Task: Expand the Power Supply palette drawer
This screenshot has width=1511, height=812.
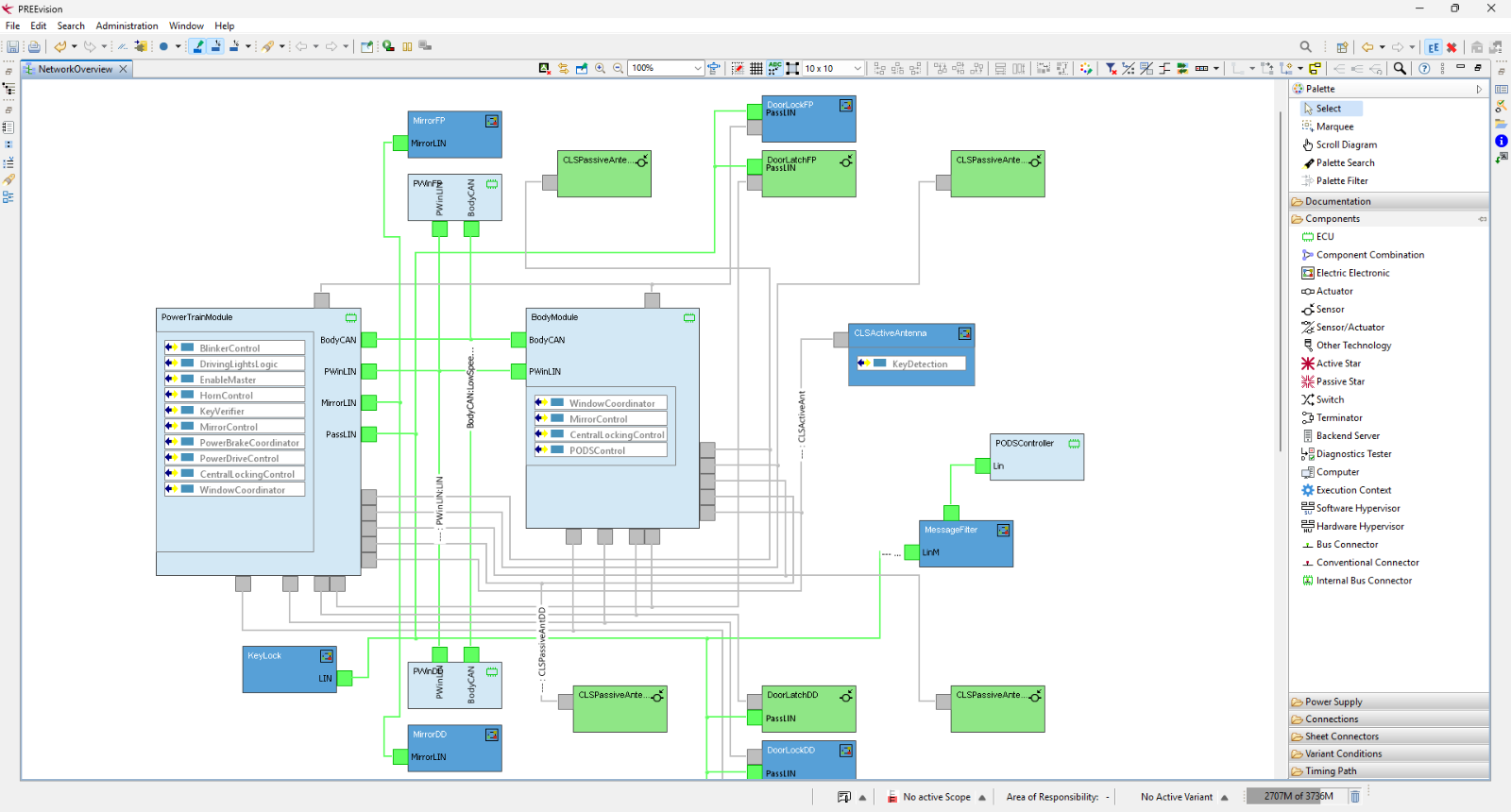Action: (x=1389, y=702)
